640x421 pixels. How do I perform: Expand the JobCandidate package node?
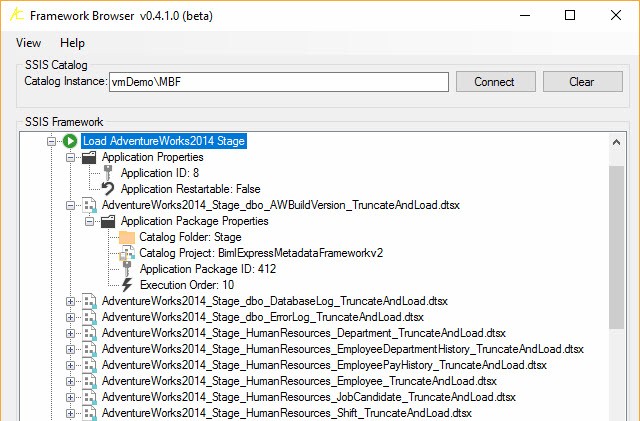(x=70, y=397)
